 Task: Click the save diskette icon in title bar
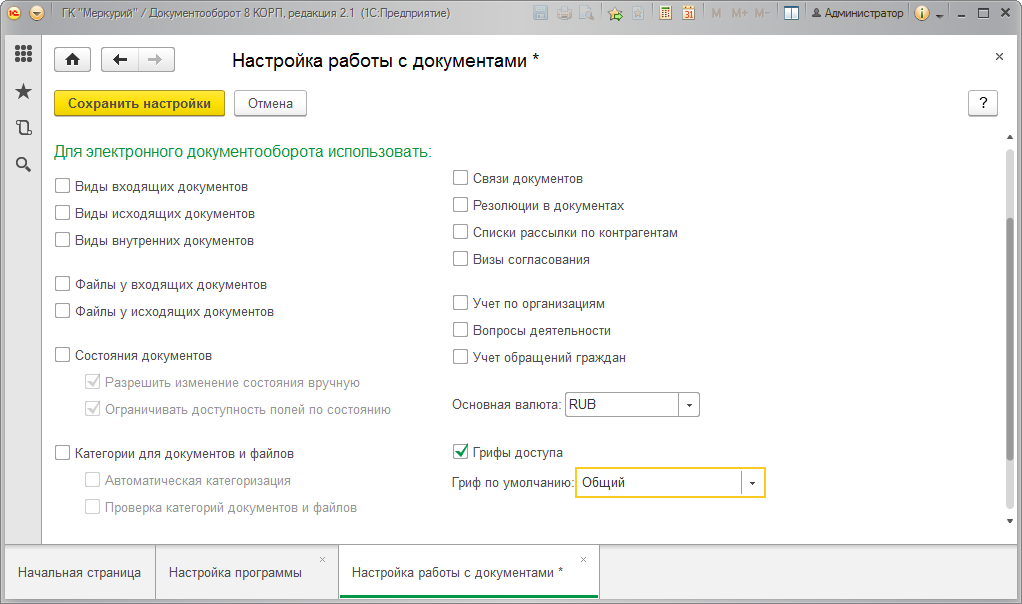click(540, 13)
